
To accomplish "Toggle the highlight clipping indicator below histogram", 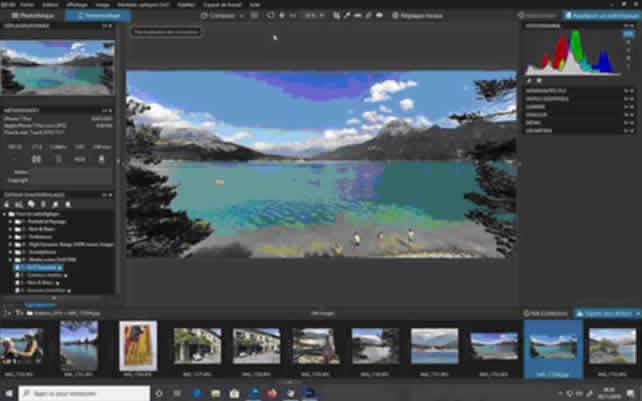I will pyautogui.click(x=539, y=81).
